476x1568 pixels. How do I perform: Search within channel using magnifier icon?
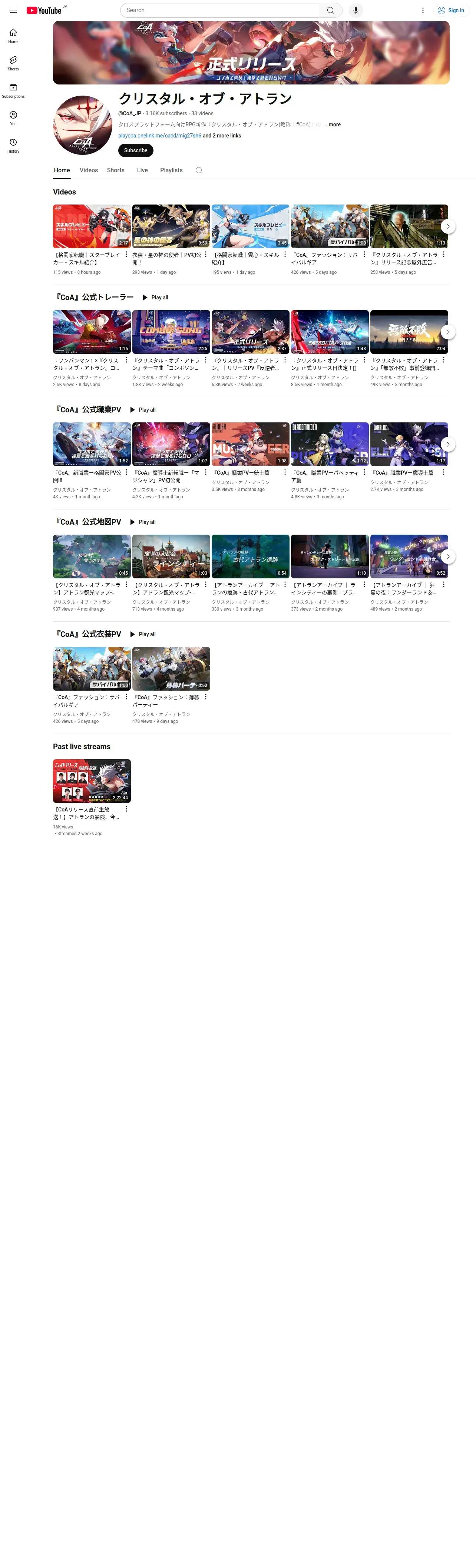(x=198, y=170)
